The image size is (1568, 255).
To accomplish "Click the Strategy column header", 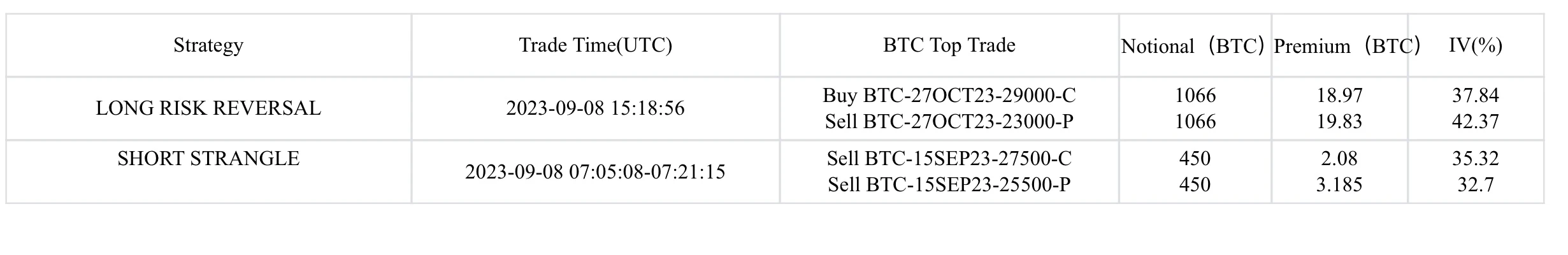I will coord(208,45).
